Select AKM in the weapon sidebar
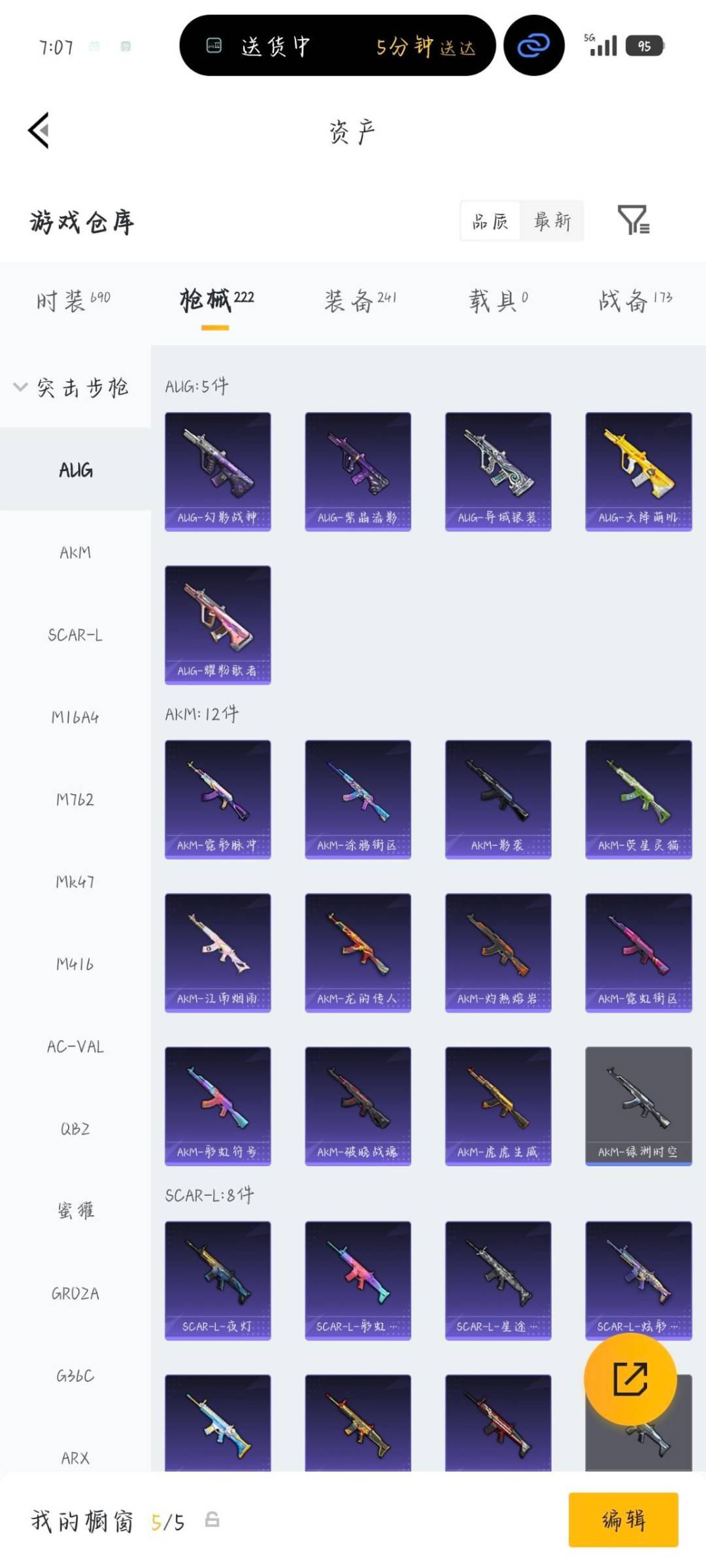Viewport: 706px width, 1568px height. (75, 553)
